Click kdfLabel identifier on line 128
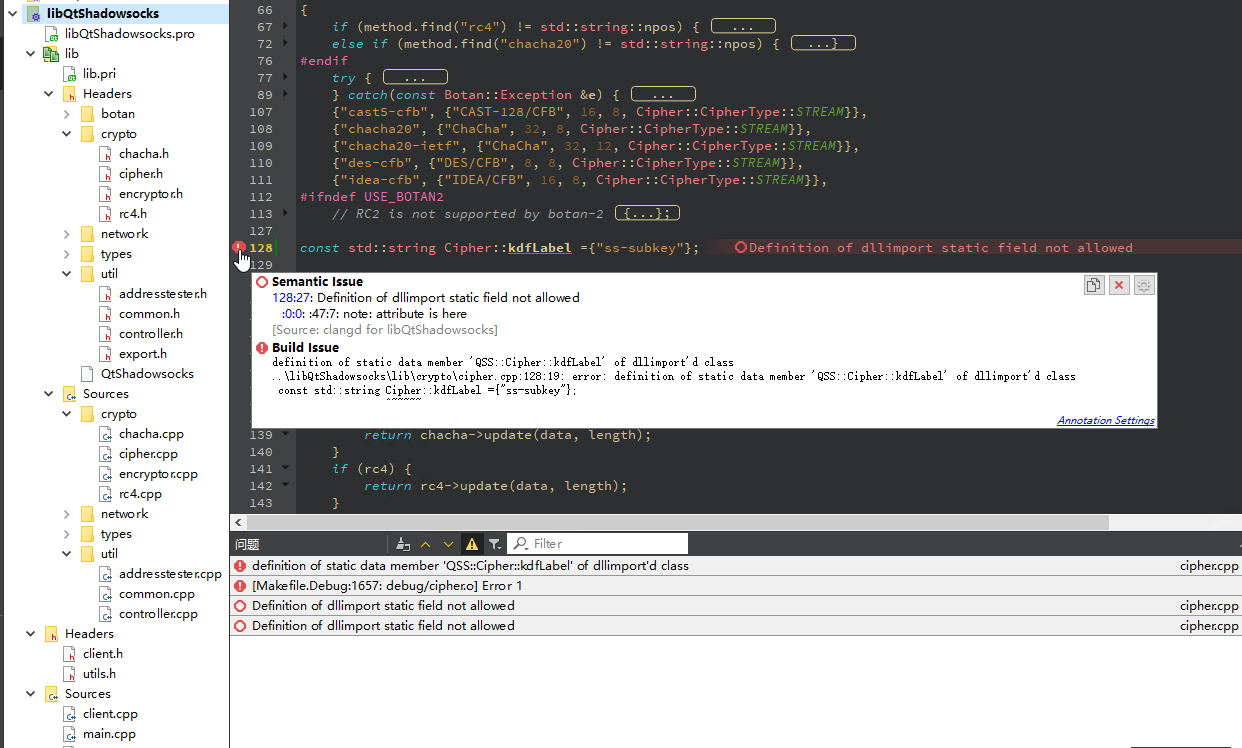The height and width of the screenshot is (748, 1242). (540, 248)
